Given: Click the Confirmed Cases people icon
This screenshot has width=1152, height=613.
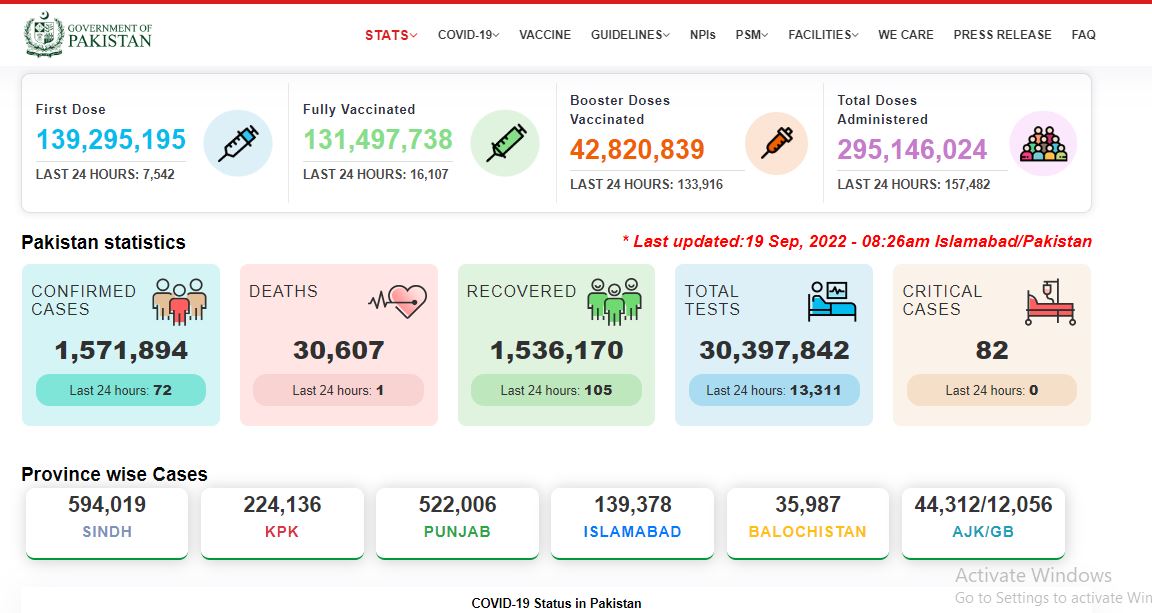Looking at the screenshot, I should (179, 301).
